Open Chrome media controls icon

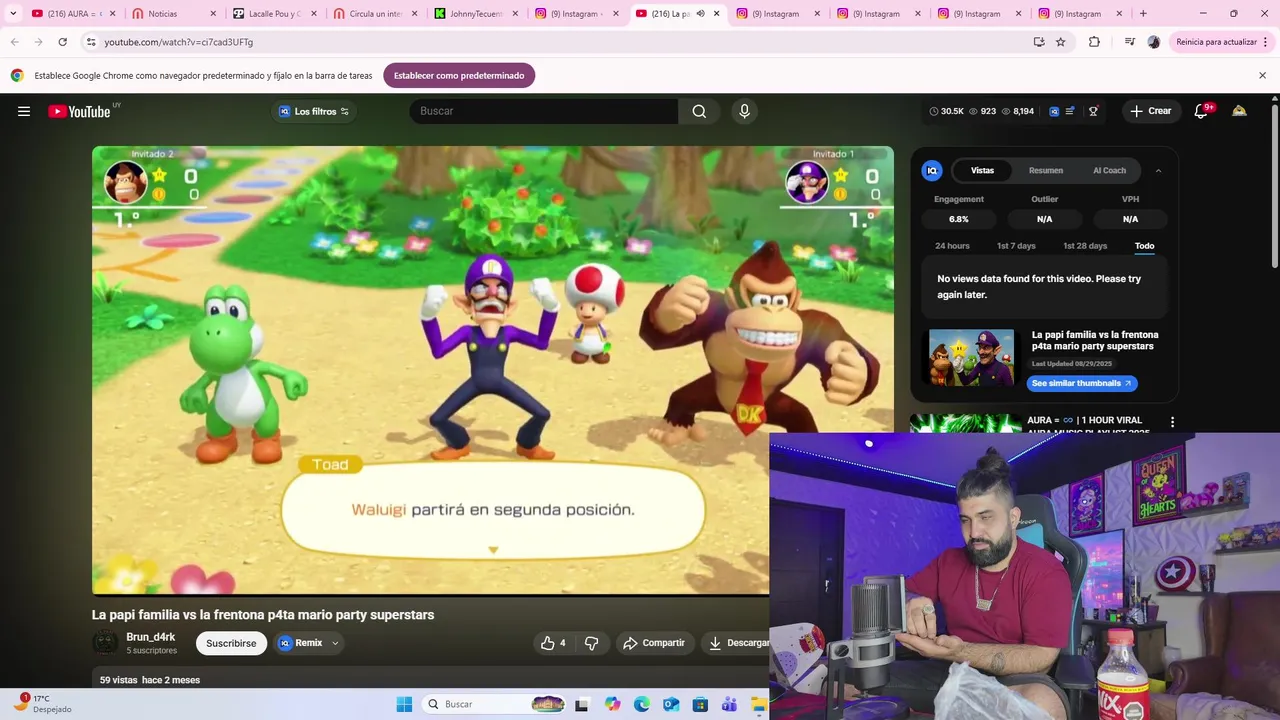[1129, 42]
